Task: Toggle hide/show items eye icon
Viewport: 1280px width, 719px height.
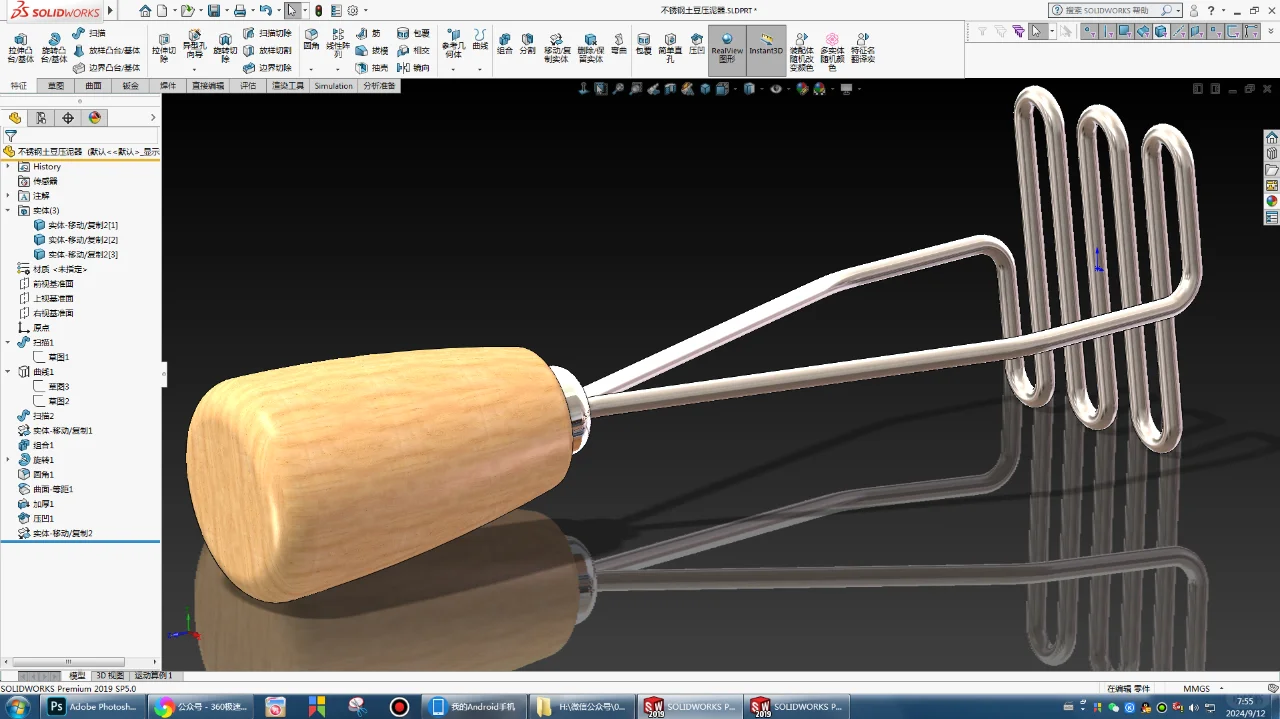Action: tap(775, 89)
